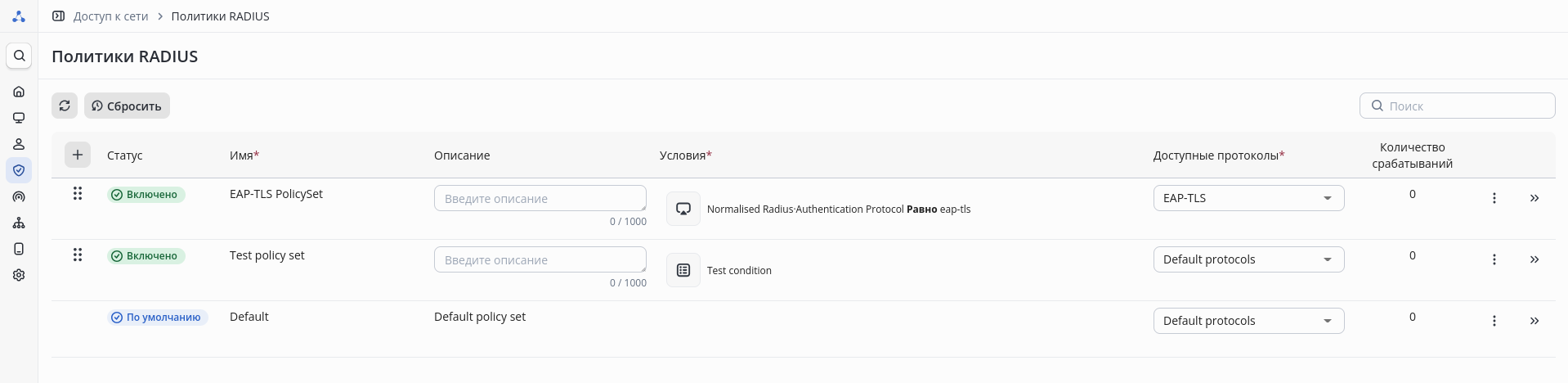Toggle the Включено status of Test policy set

coord(146,256)
